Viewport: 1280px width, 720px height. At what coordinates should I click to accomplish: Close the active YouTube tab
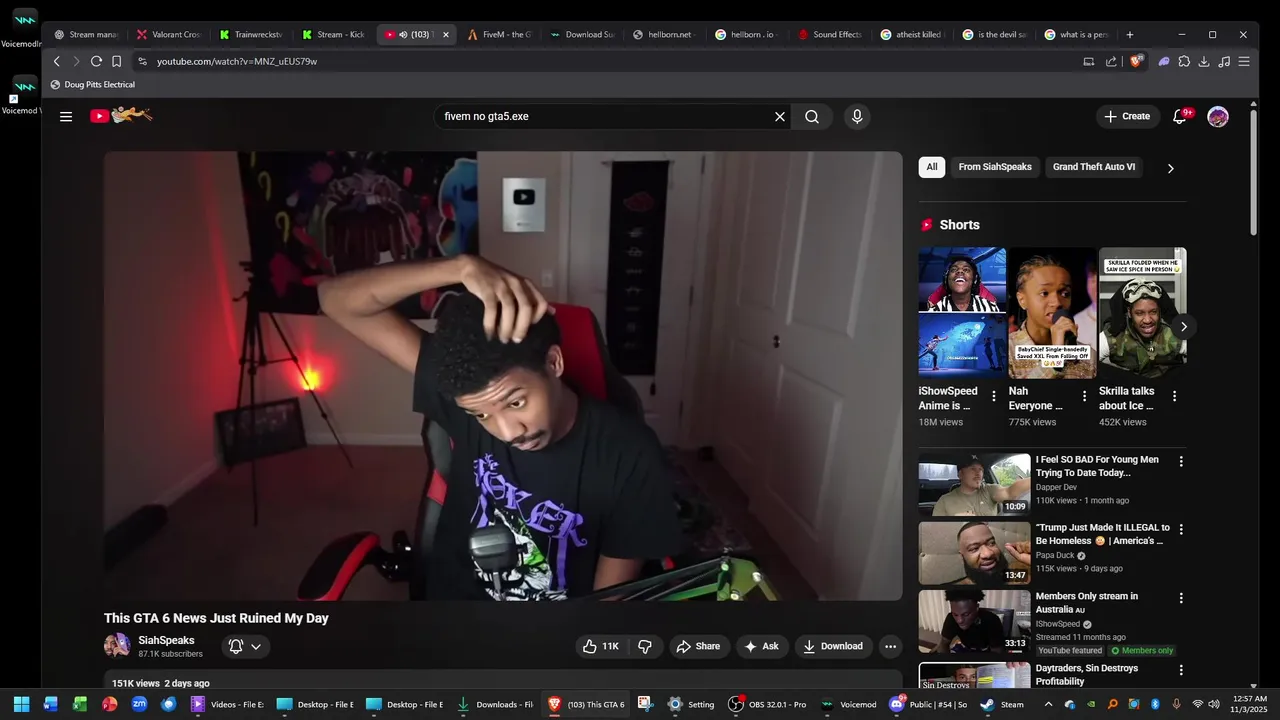(x=446, y=34)
